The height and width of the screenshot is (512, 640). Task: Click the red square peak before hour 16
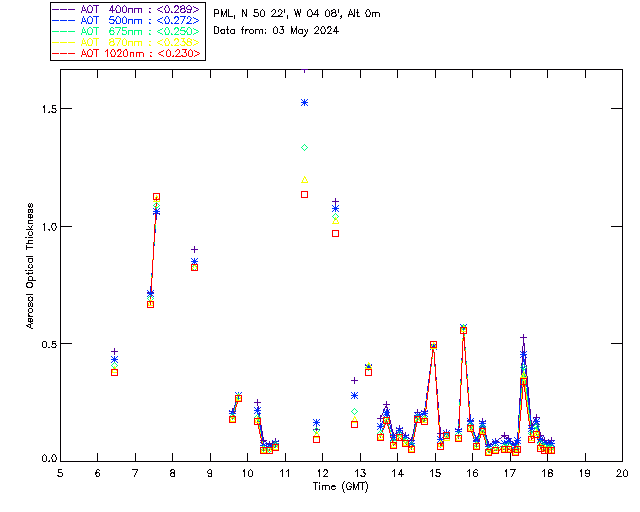click(463, 330)
